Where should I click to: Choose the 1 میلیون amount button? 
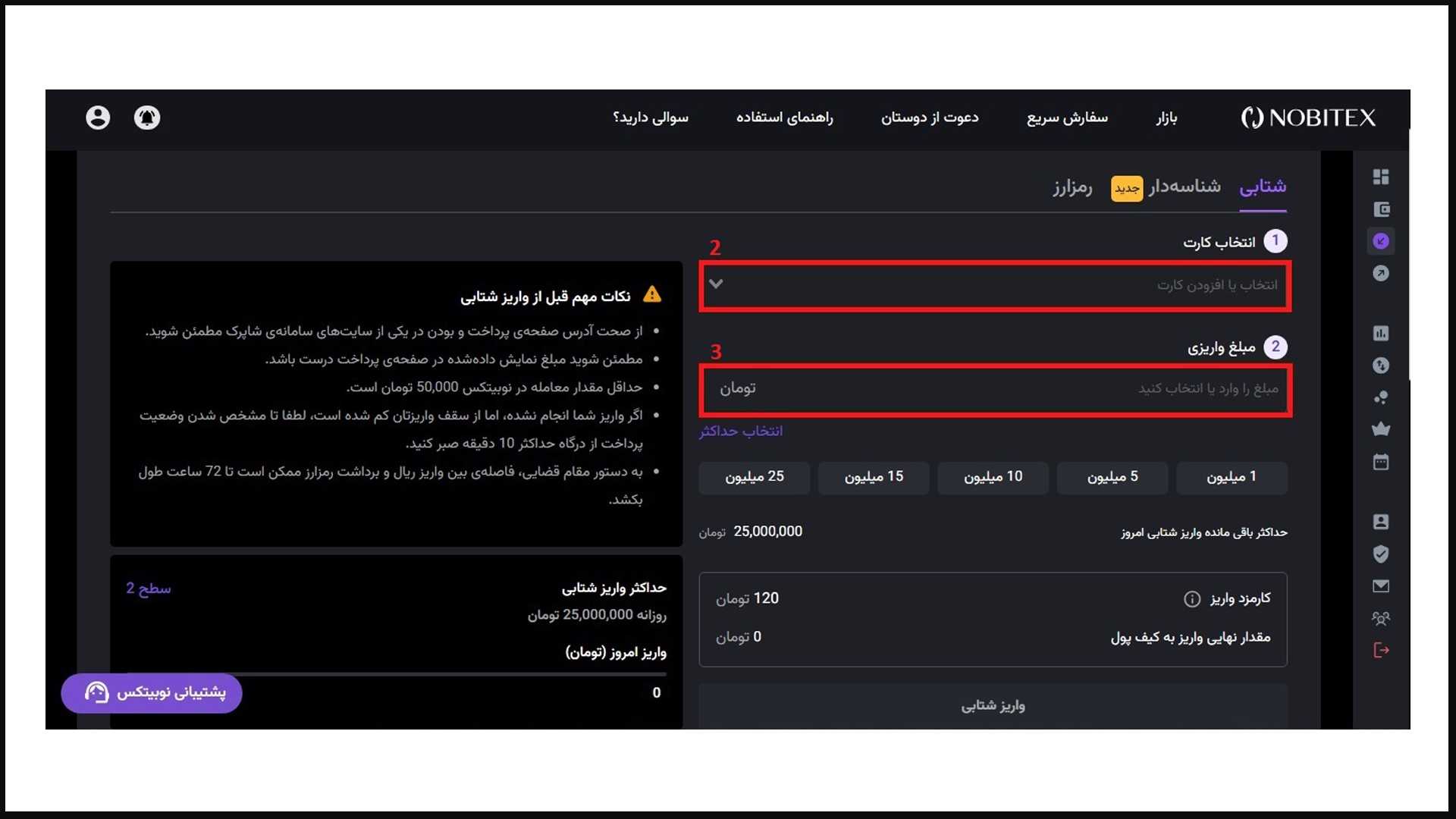[1232, 478]
